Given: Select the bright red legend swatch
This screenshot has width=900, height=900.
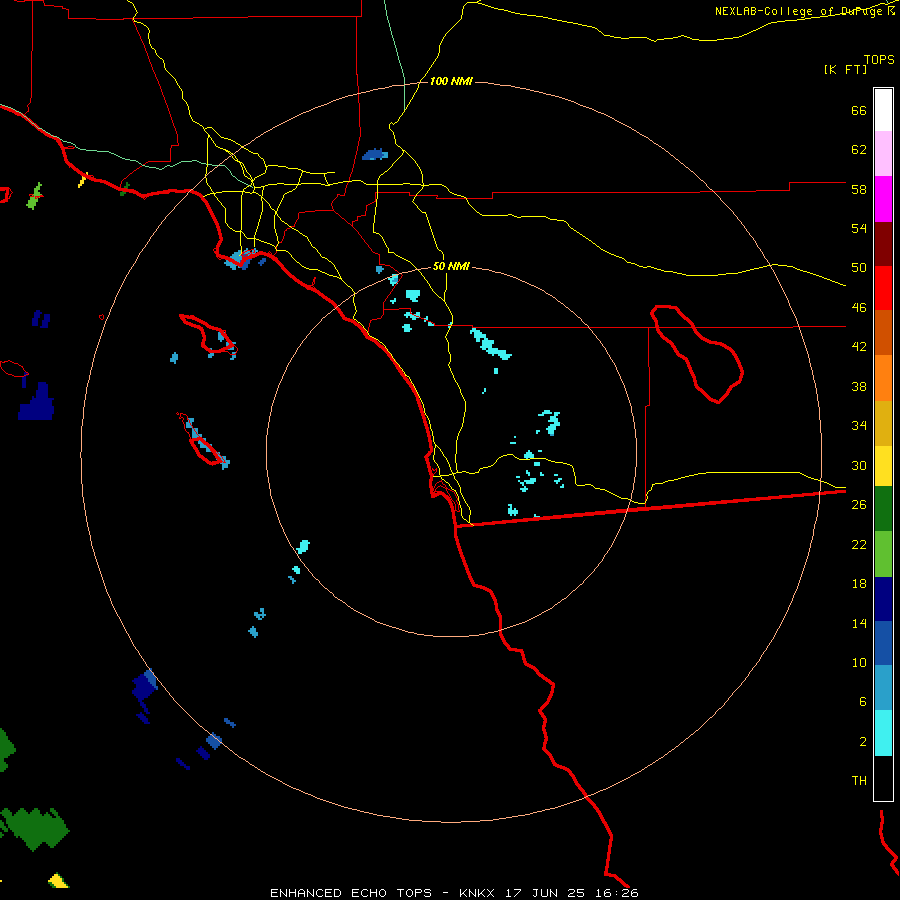Looking at the screenshot, I should (883, 288).
